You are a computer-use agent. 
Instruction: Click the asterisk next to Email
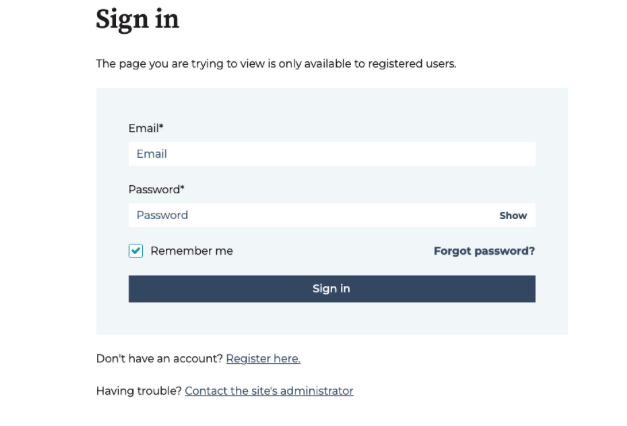161,128
